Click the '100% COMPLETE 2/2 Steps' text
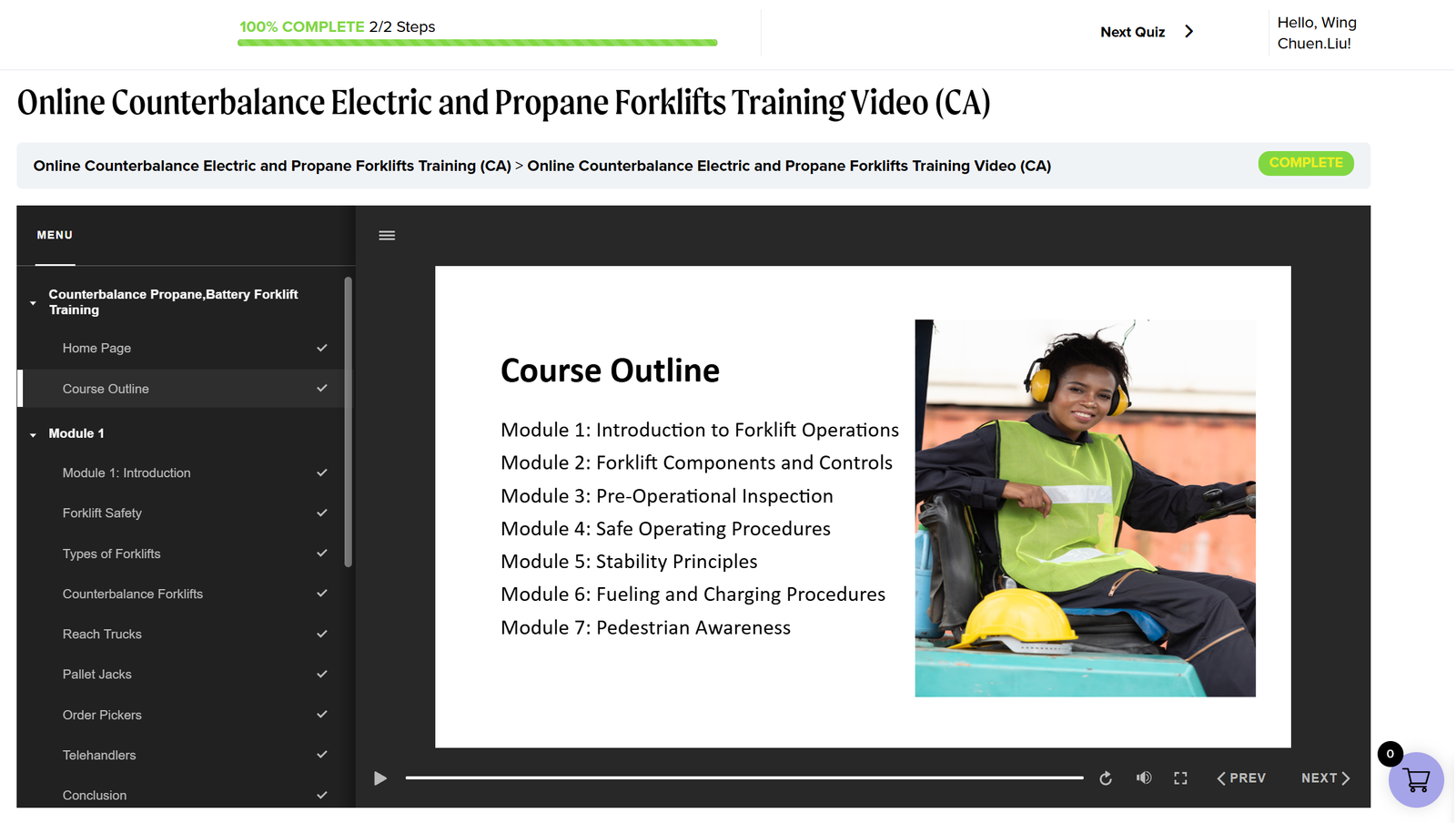This screenshot has height=823, width=1456. click(x=338, y=26)
